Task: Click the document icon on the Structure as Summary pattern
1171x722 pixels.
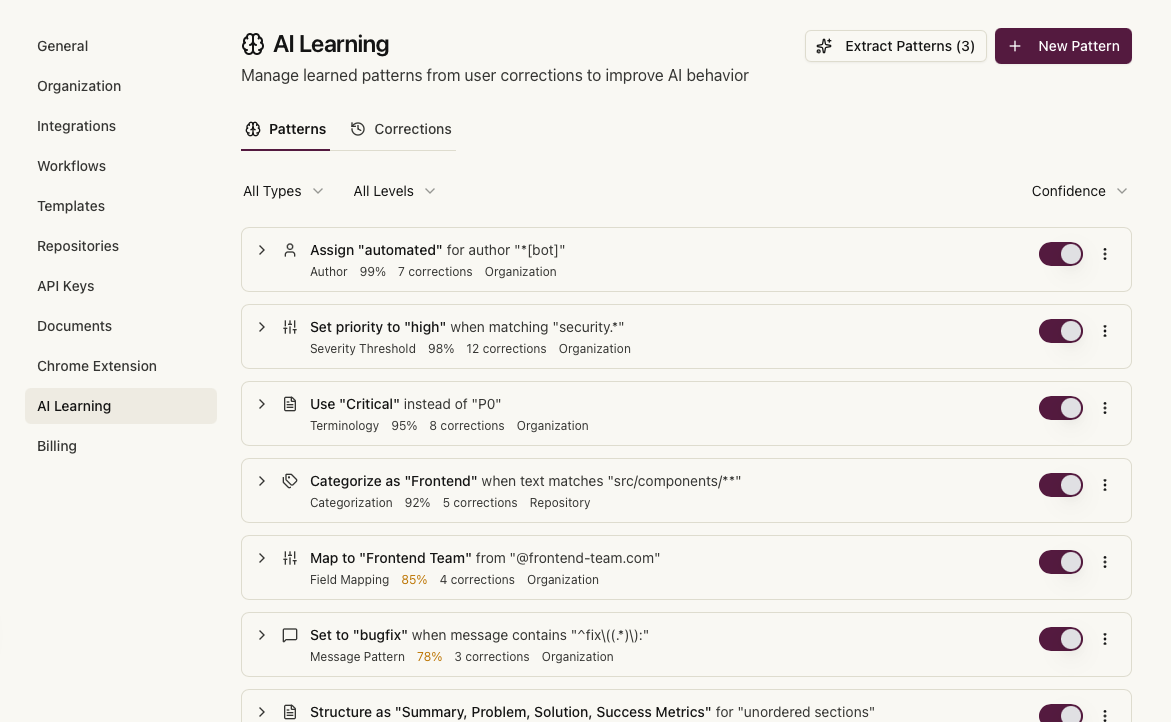Action: pyautogui.click(x=290, y=711)
